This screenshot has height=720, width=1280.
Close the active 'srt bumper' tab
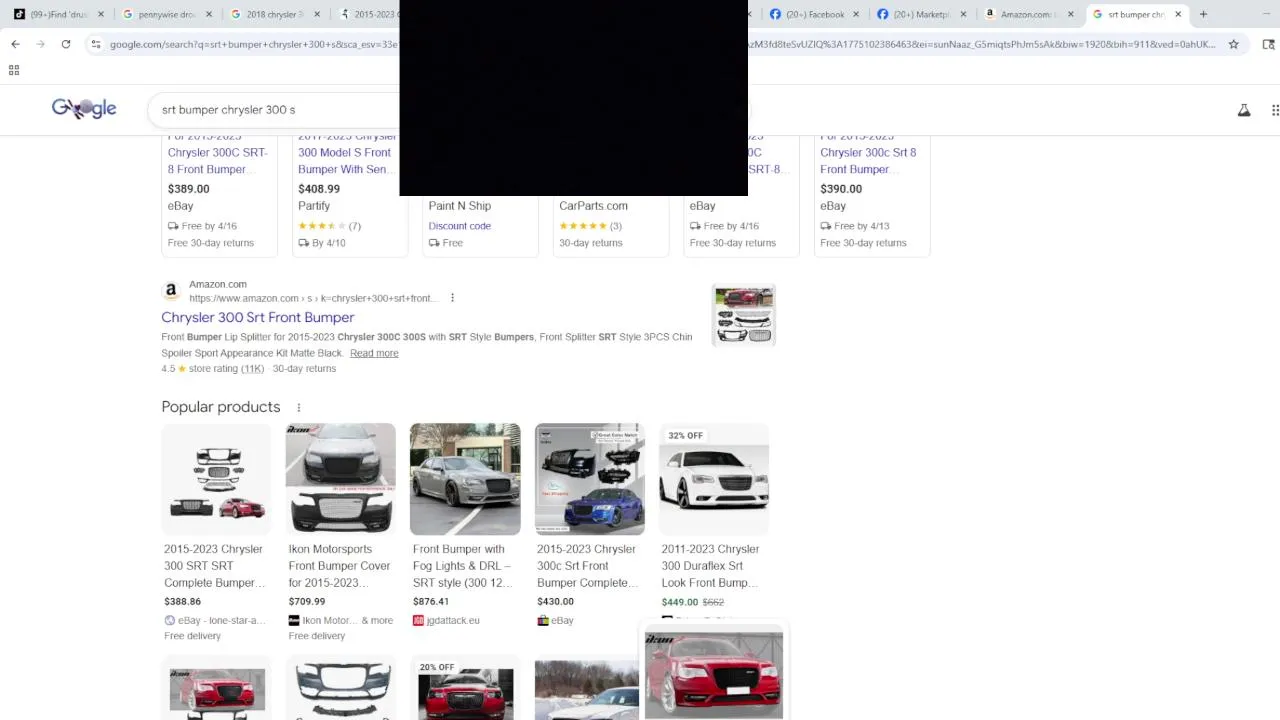coord(1178,14)
